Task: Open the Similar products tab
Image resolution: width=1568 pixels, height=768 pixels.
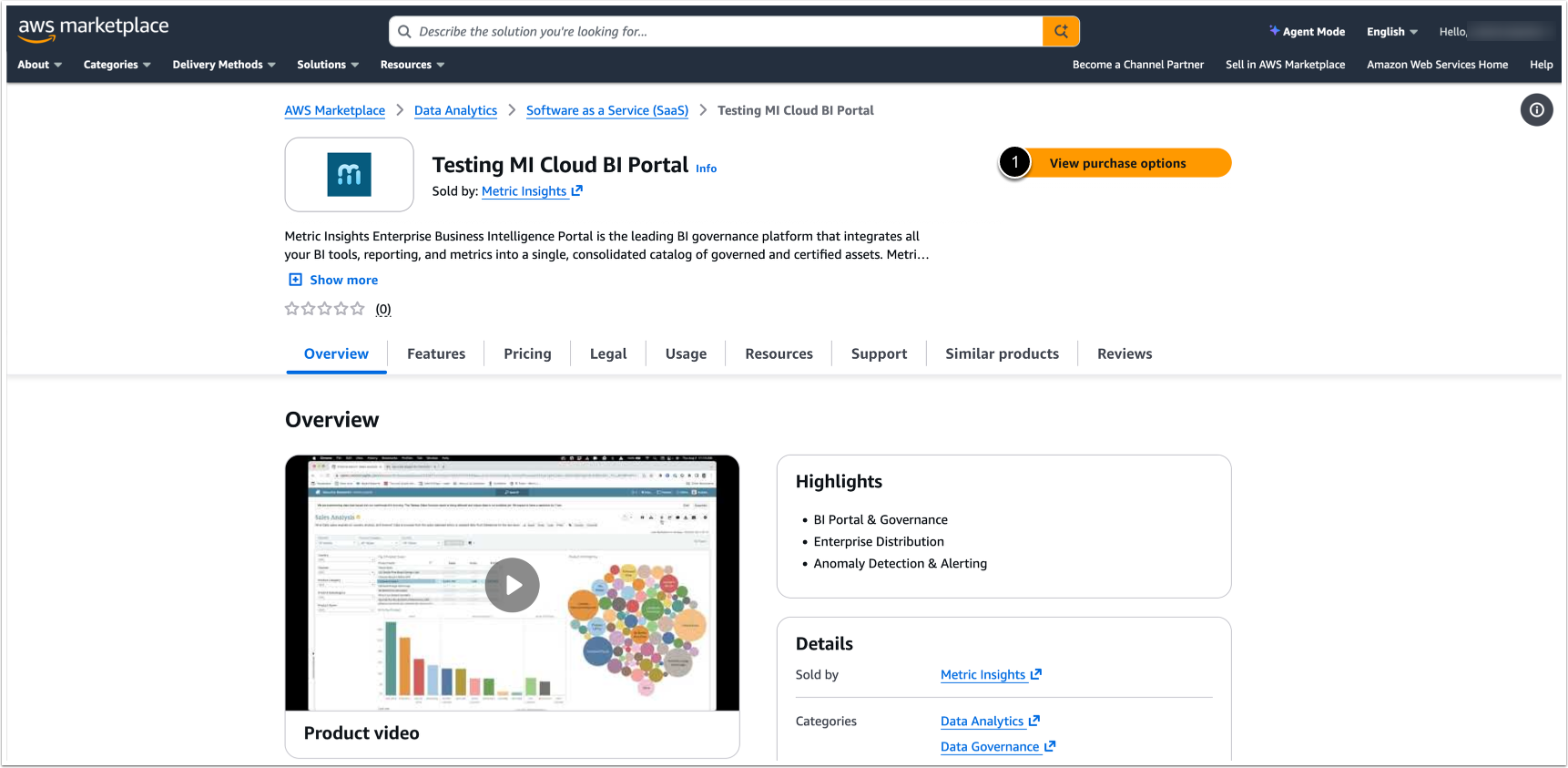Action: tap(1002, 353)
